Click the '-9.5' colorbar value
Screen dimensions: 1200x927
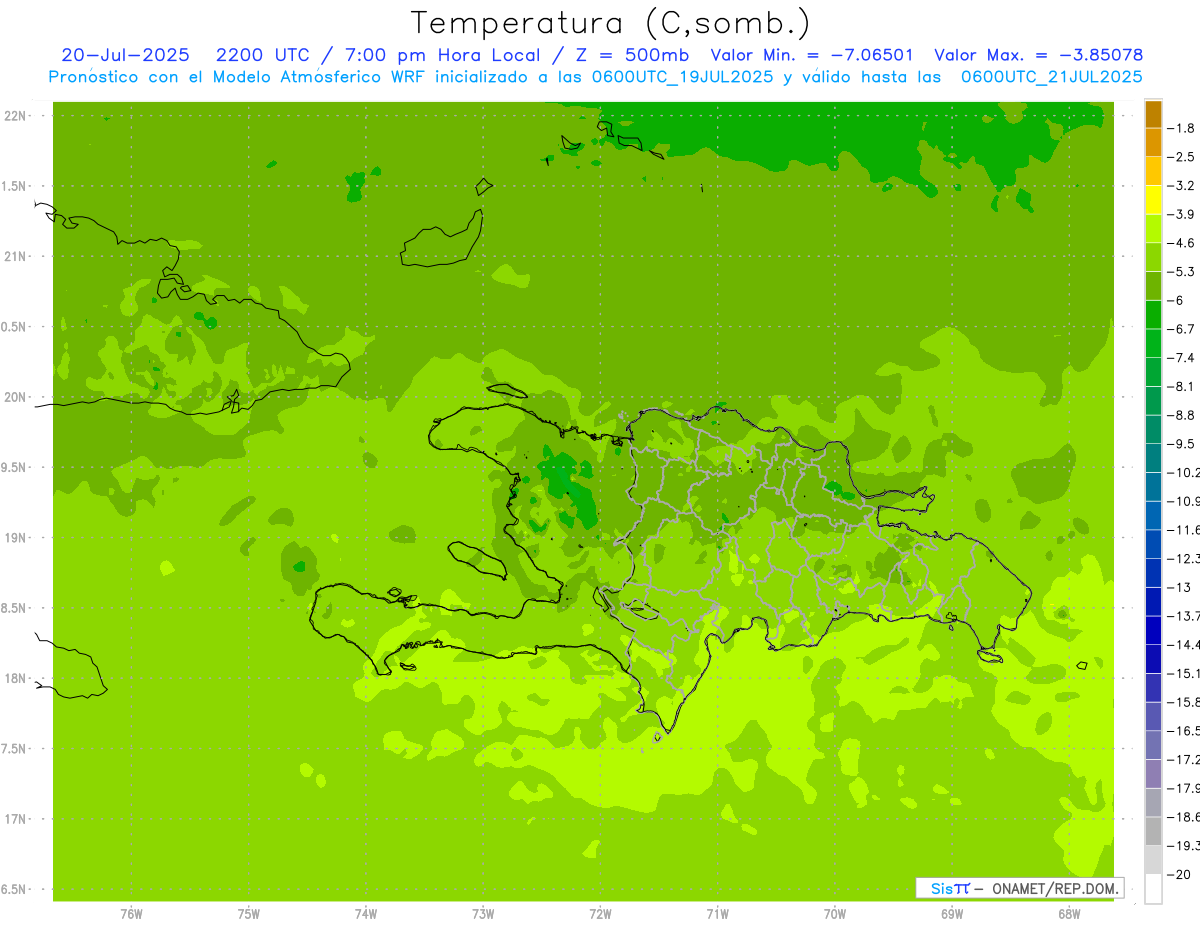pyautogui.click(x=1181, y=443)
